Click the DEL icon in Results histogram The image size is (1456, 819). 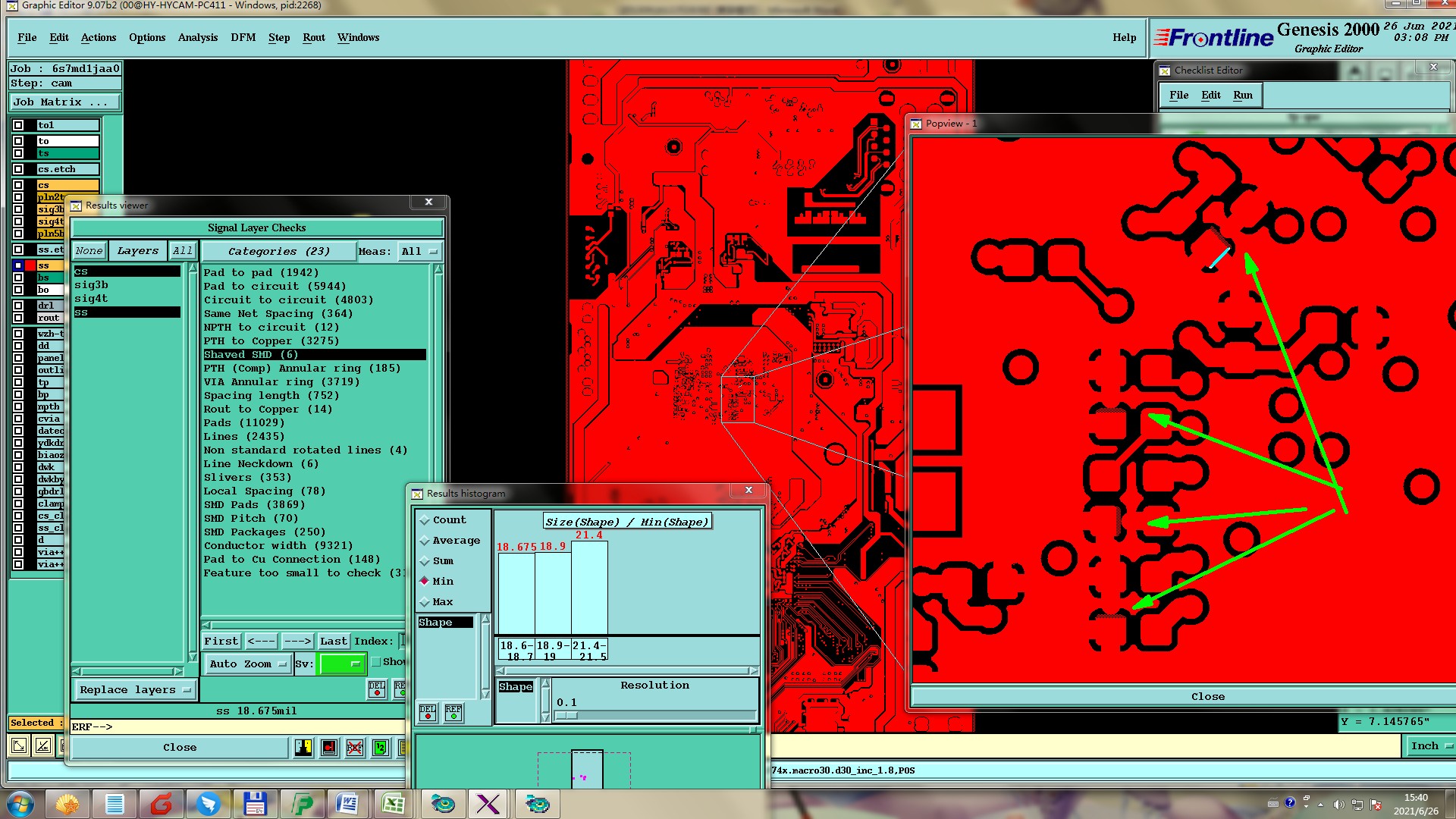tap(428, 713)
